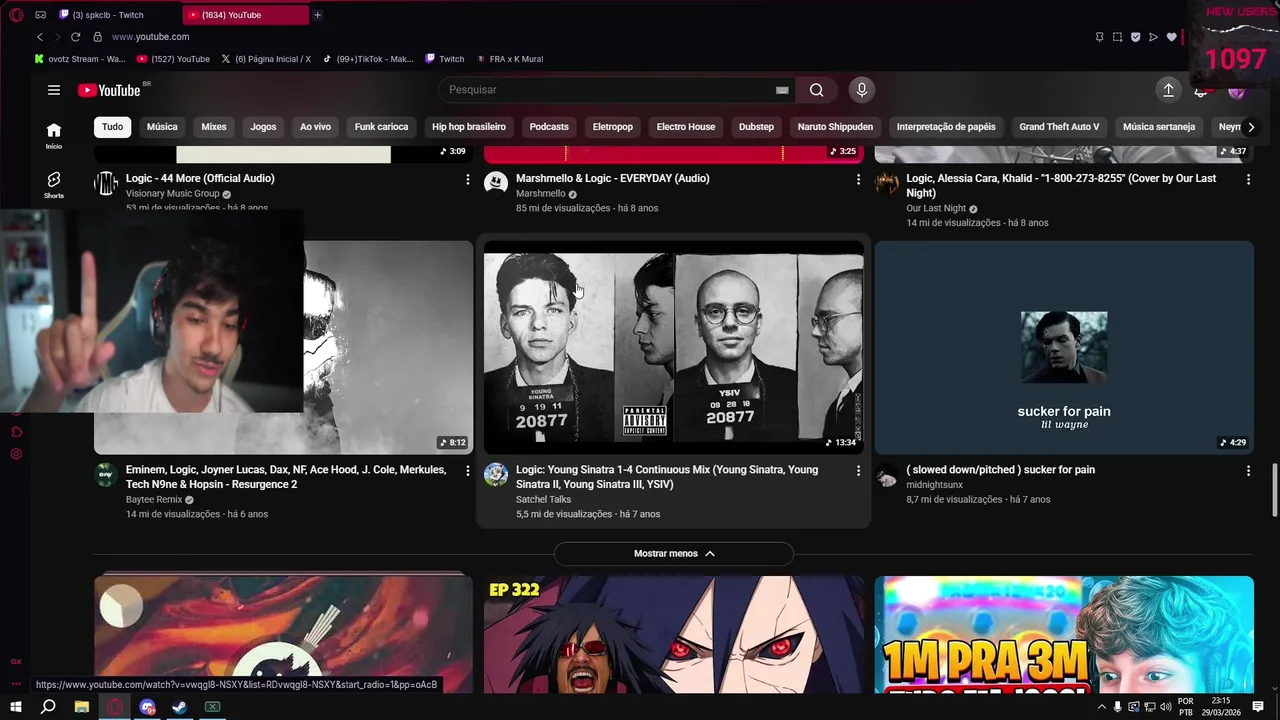Open the Young Sinatra mugshot thumbnail
The width and height of the screenshot is (1280, 720).
point(674,347)
